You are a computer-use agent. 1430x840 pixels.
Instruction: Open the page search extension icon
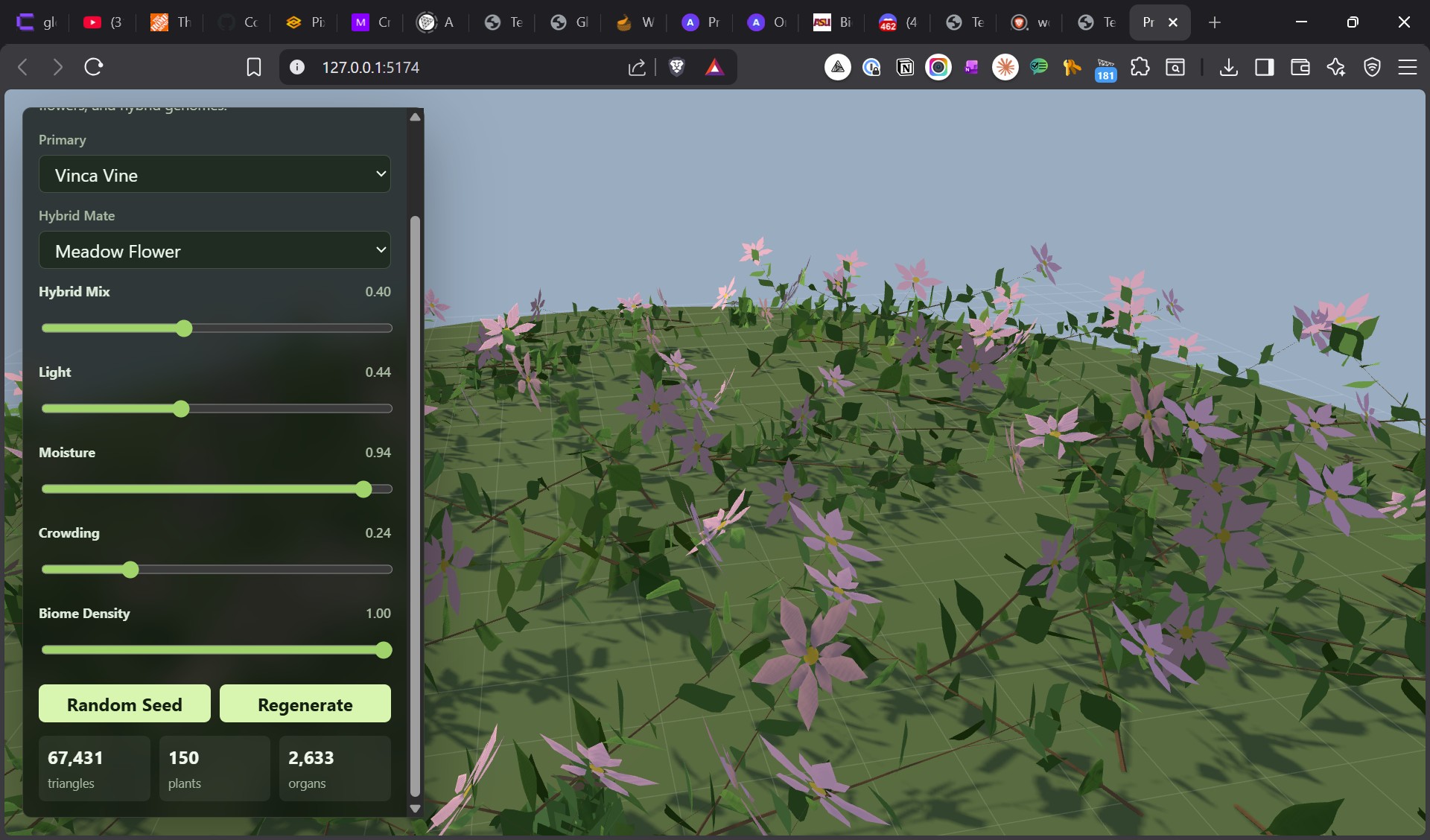[x=1175, y=67]
